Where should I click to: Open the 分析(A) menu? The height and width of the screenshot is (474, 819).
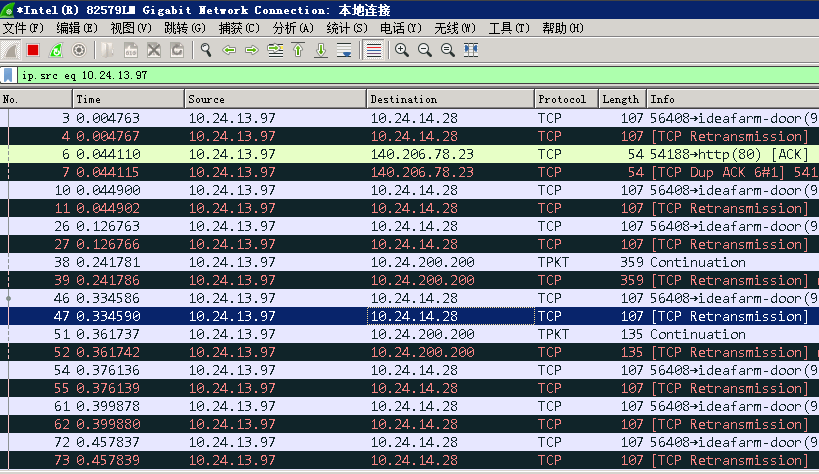click(293, 28)
